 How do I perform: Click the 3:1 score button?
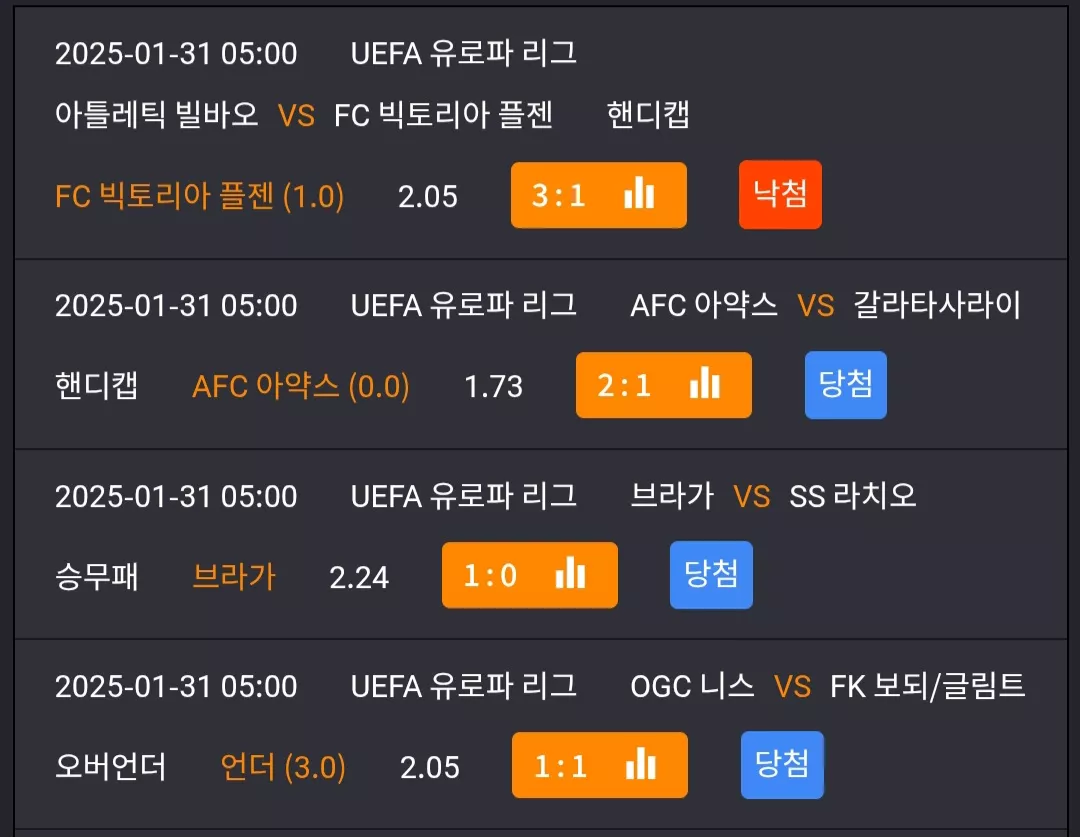[x=599, y=195]
